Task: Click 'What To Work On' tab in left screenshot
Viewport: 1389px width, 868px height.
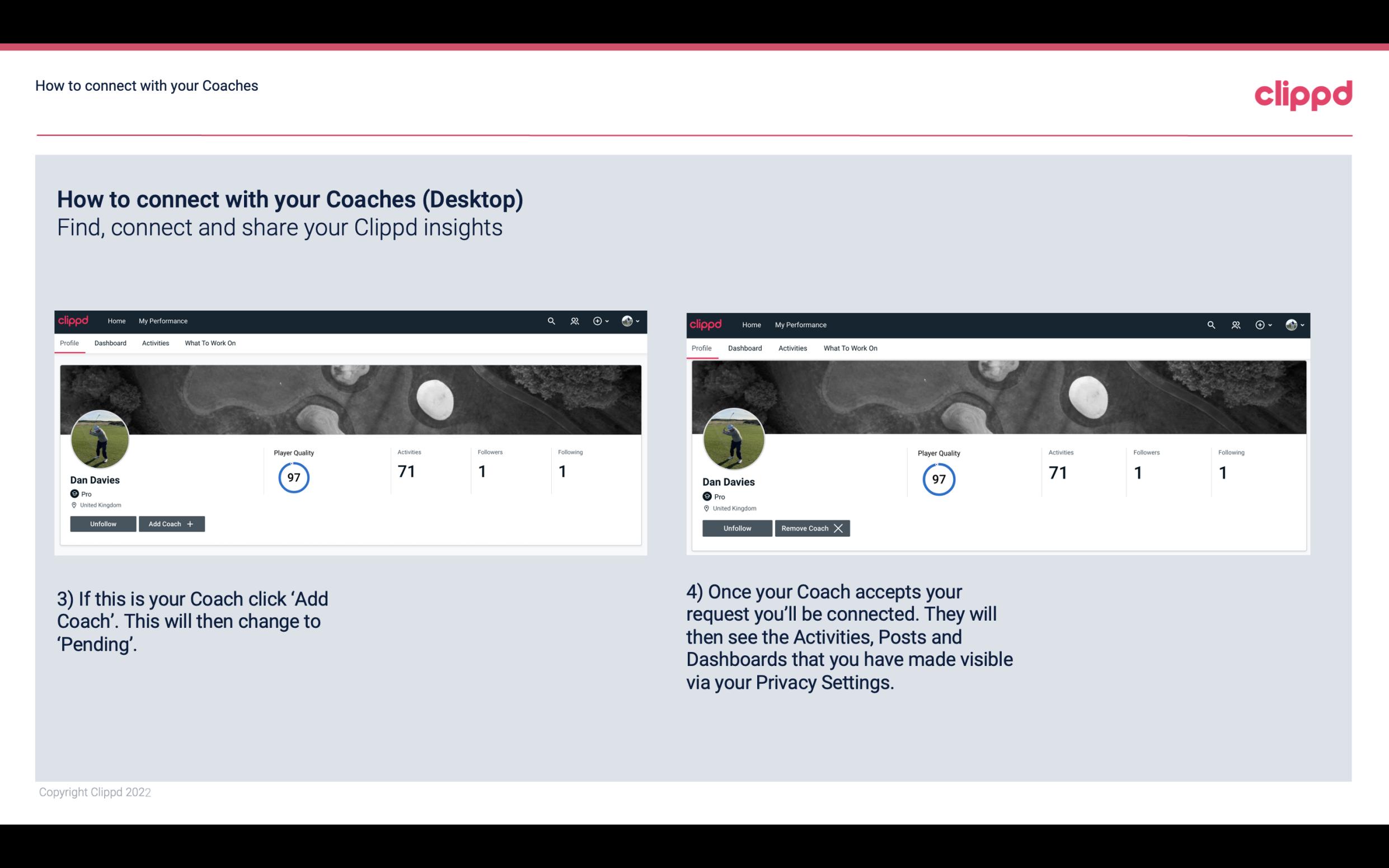Action: 210,343
